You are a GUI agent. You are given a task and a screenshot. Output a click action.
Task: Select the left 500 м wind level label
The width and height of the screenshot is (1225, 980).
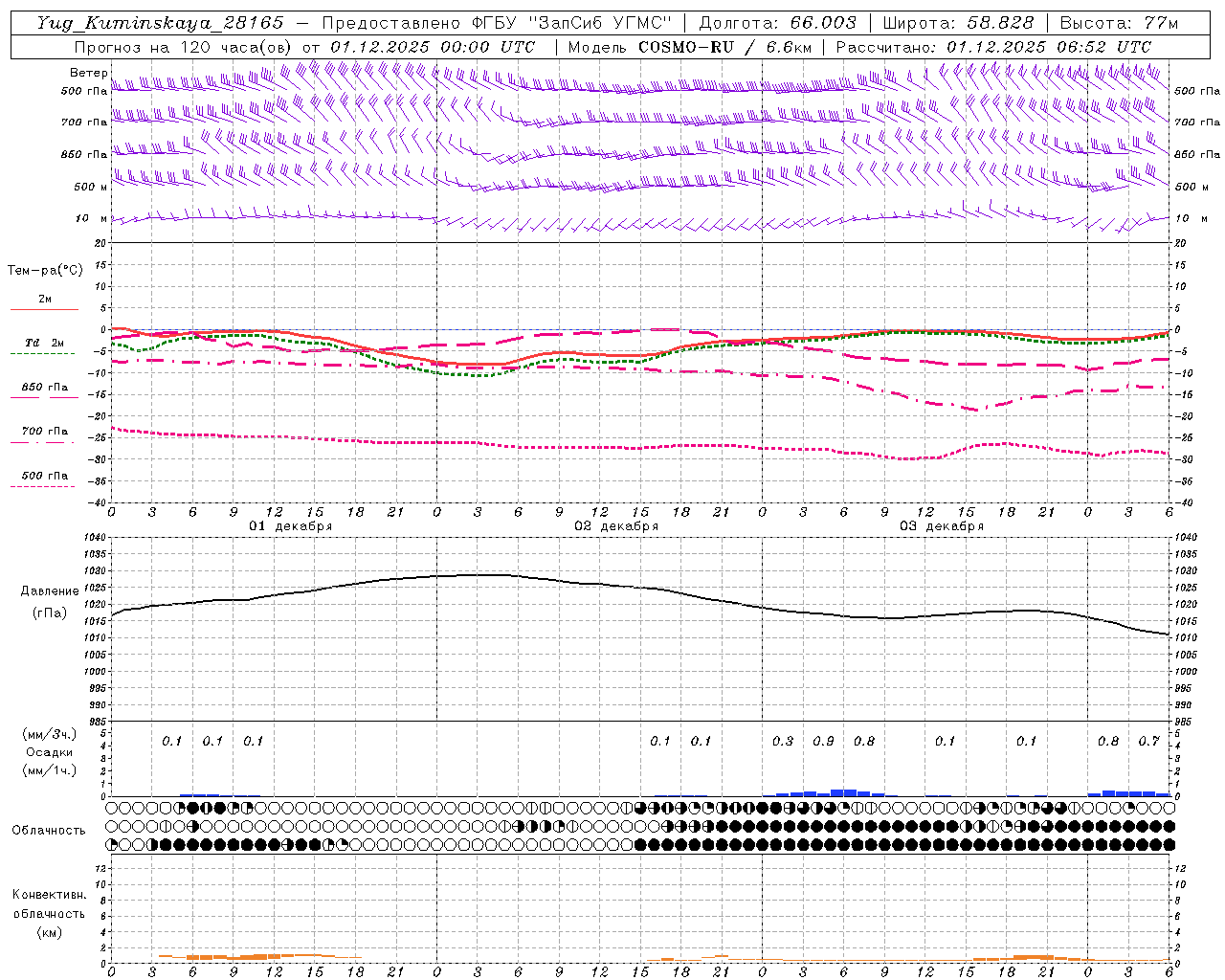[x=91, y=187]
